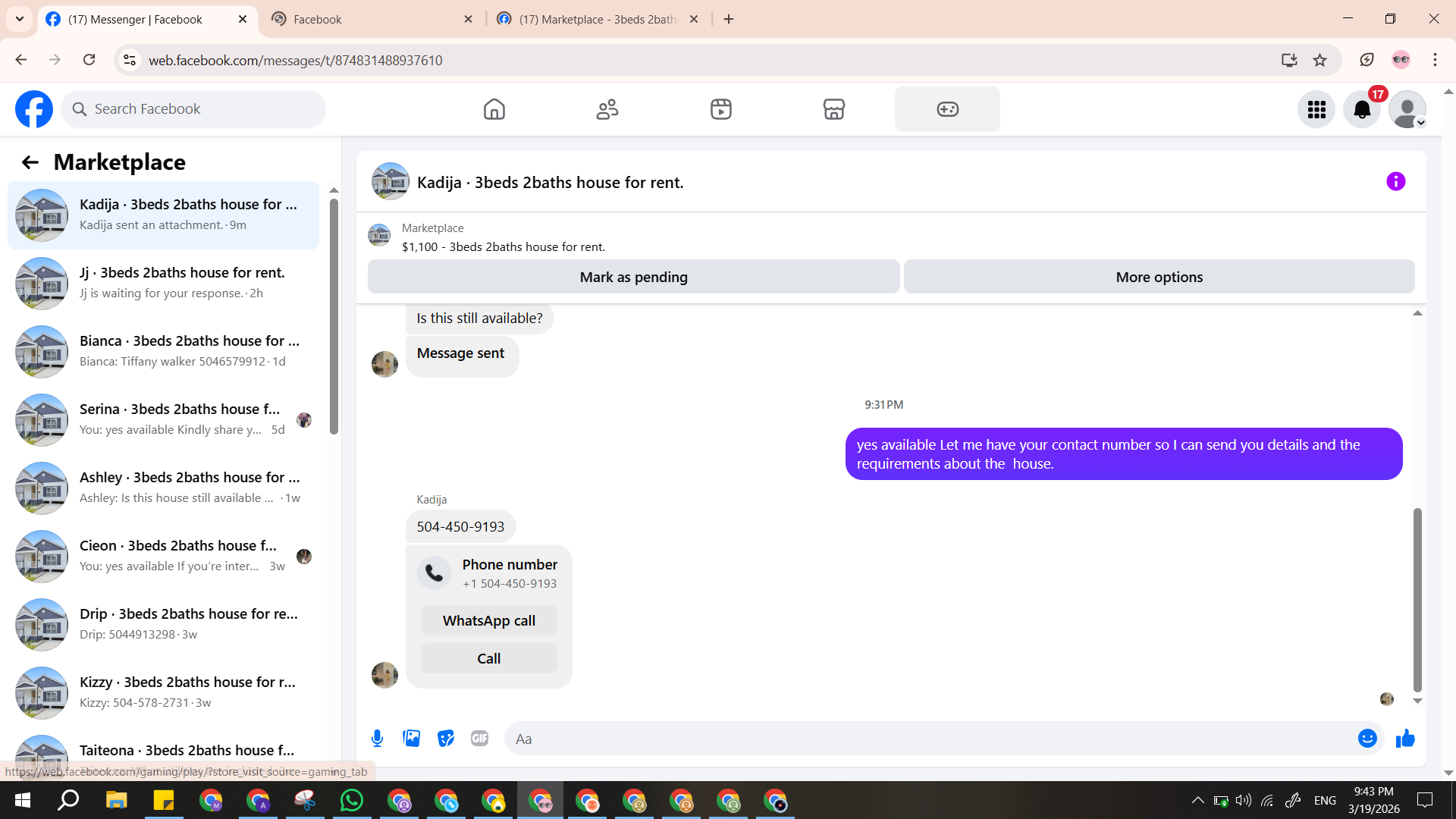Image resolution: width=1456 pixels, height=819 pixels.
Task: Open the browser tab search chevron
Action: [x=20, y=19]
